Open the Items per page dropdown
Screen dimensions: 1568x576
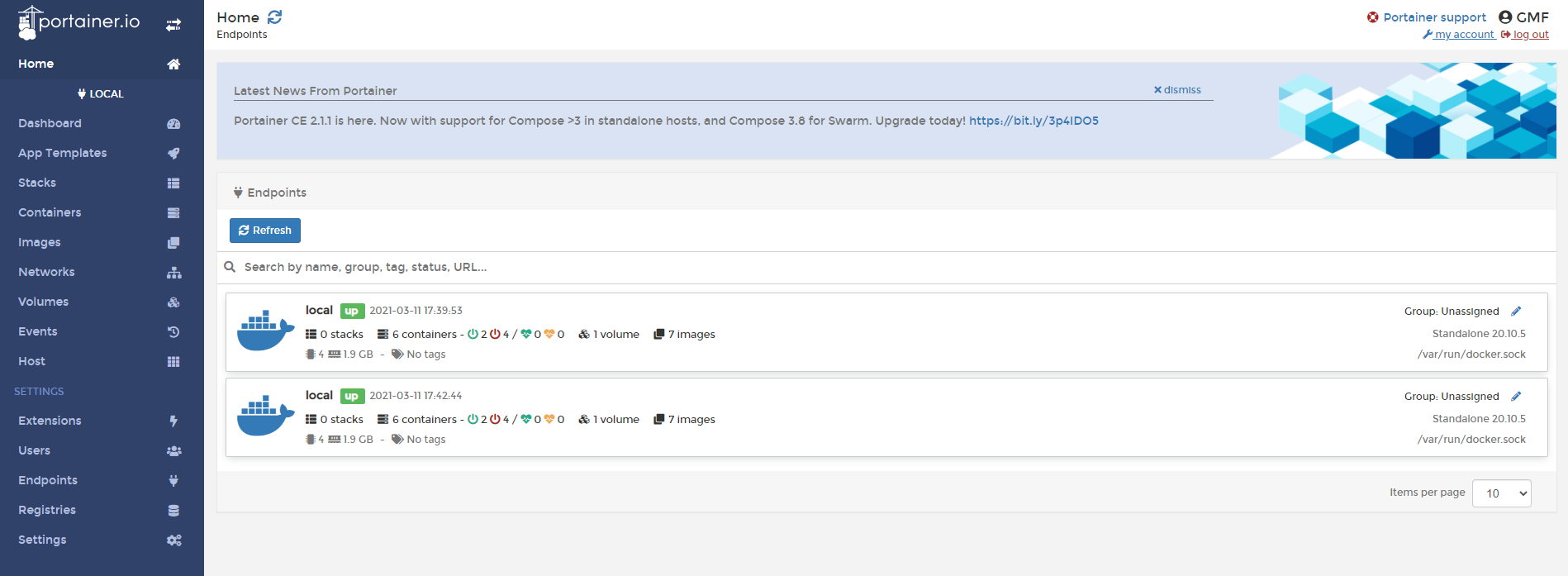[1501, 493]
